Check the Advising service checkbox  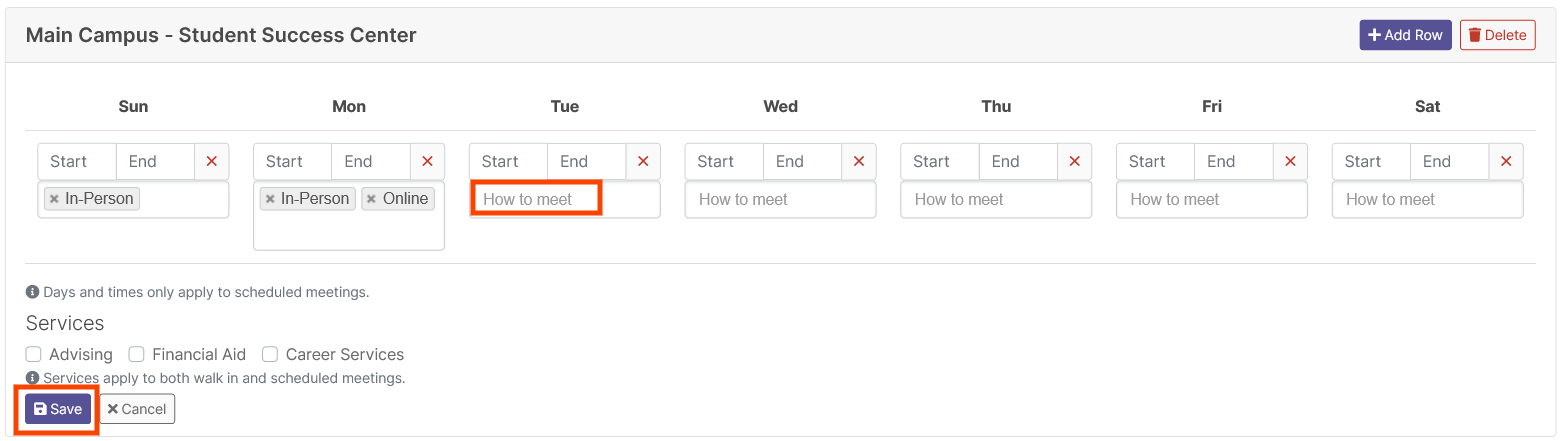pyautogui.click(x=33, y=354)
